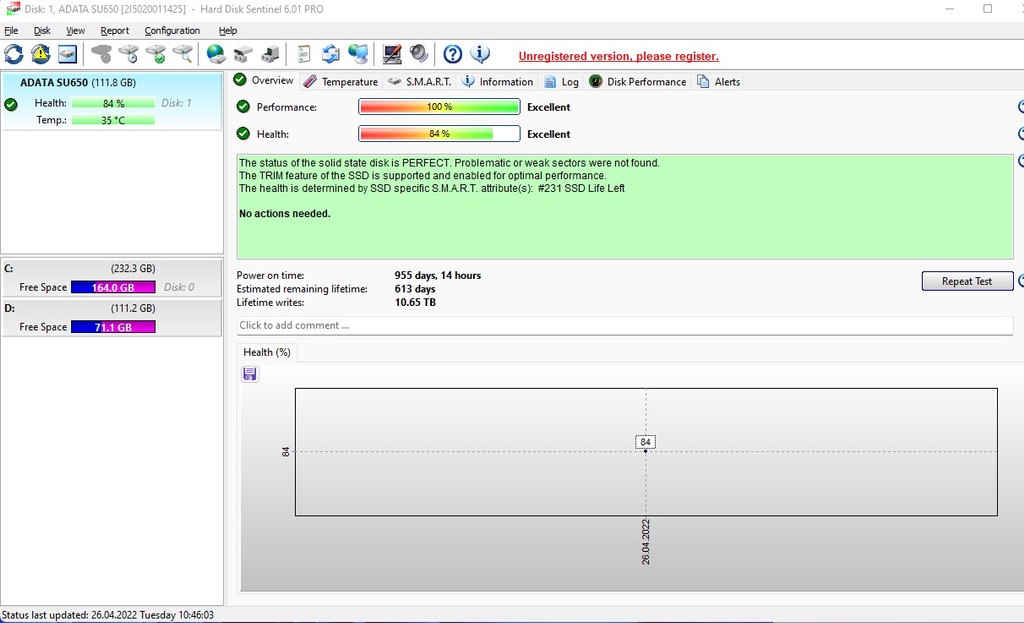Click the 'Click to add comment' field
Viewport: 1024px width, 623px height.
tap(624, 325)
